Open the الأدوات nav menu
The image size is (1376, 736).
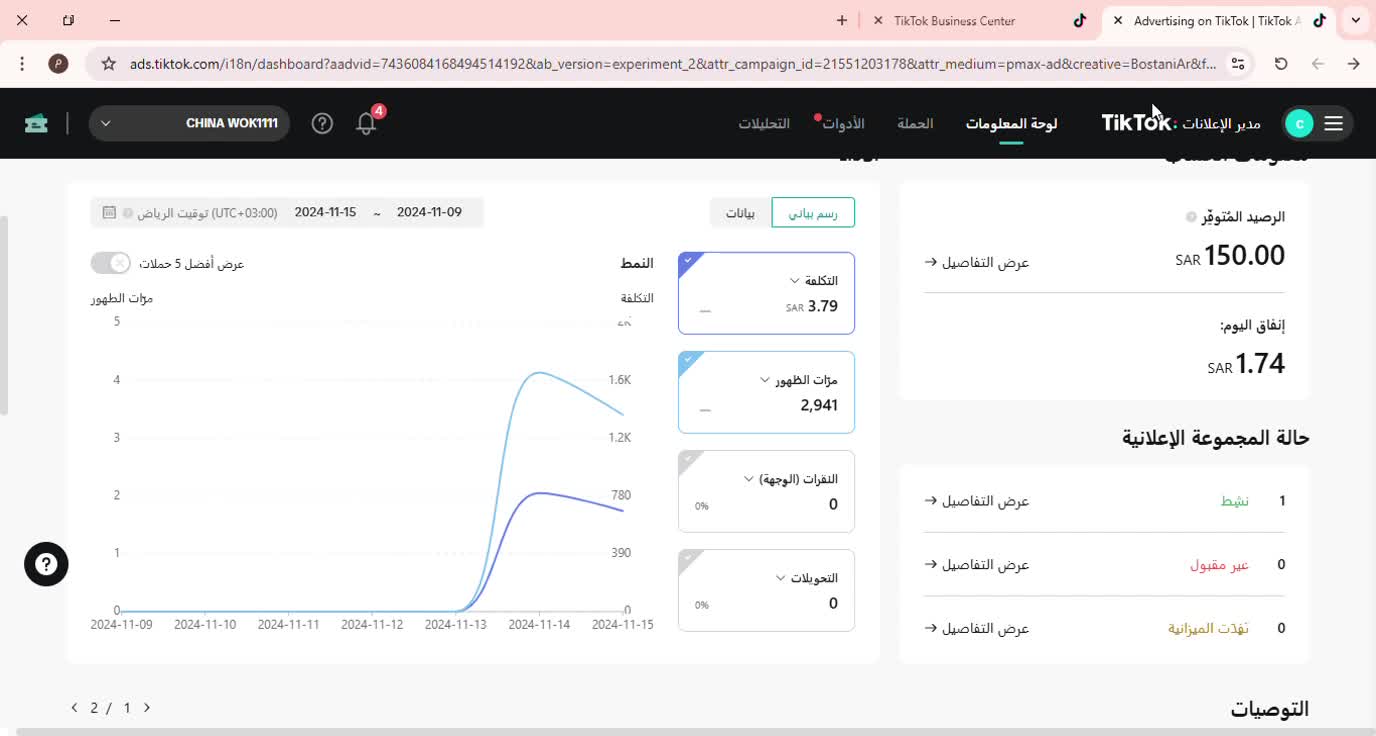pos(843,123)
